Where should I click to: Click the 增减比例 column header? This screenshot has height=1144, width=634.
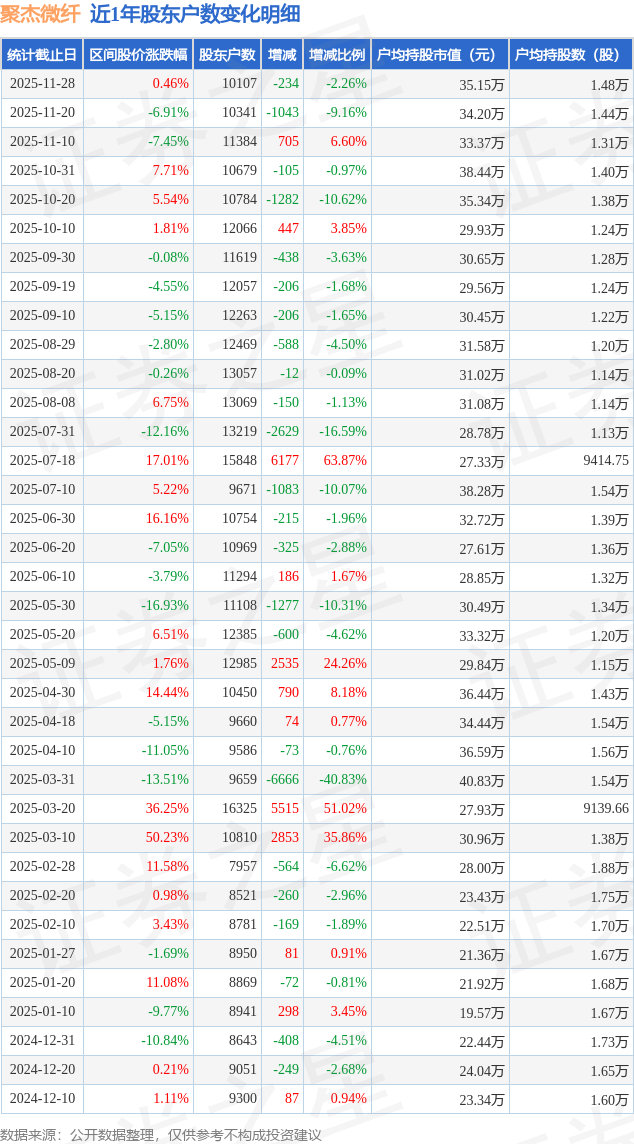click(337, 55)
